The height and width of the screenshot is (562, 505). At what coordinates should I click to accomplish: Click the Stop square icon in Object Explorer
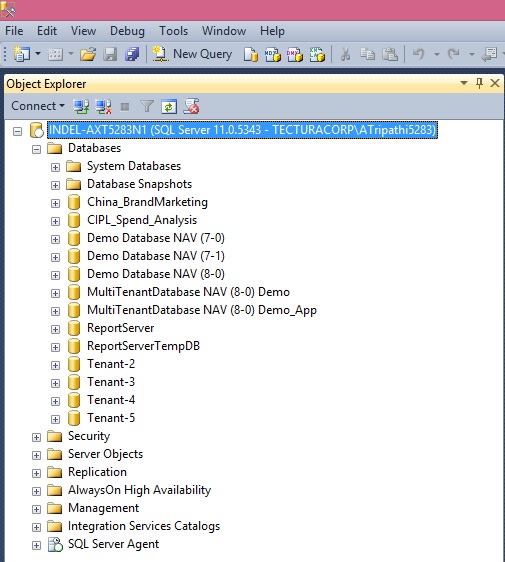pyautogui.click(x=125, y=106)
